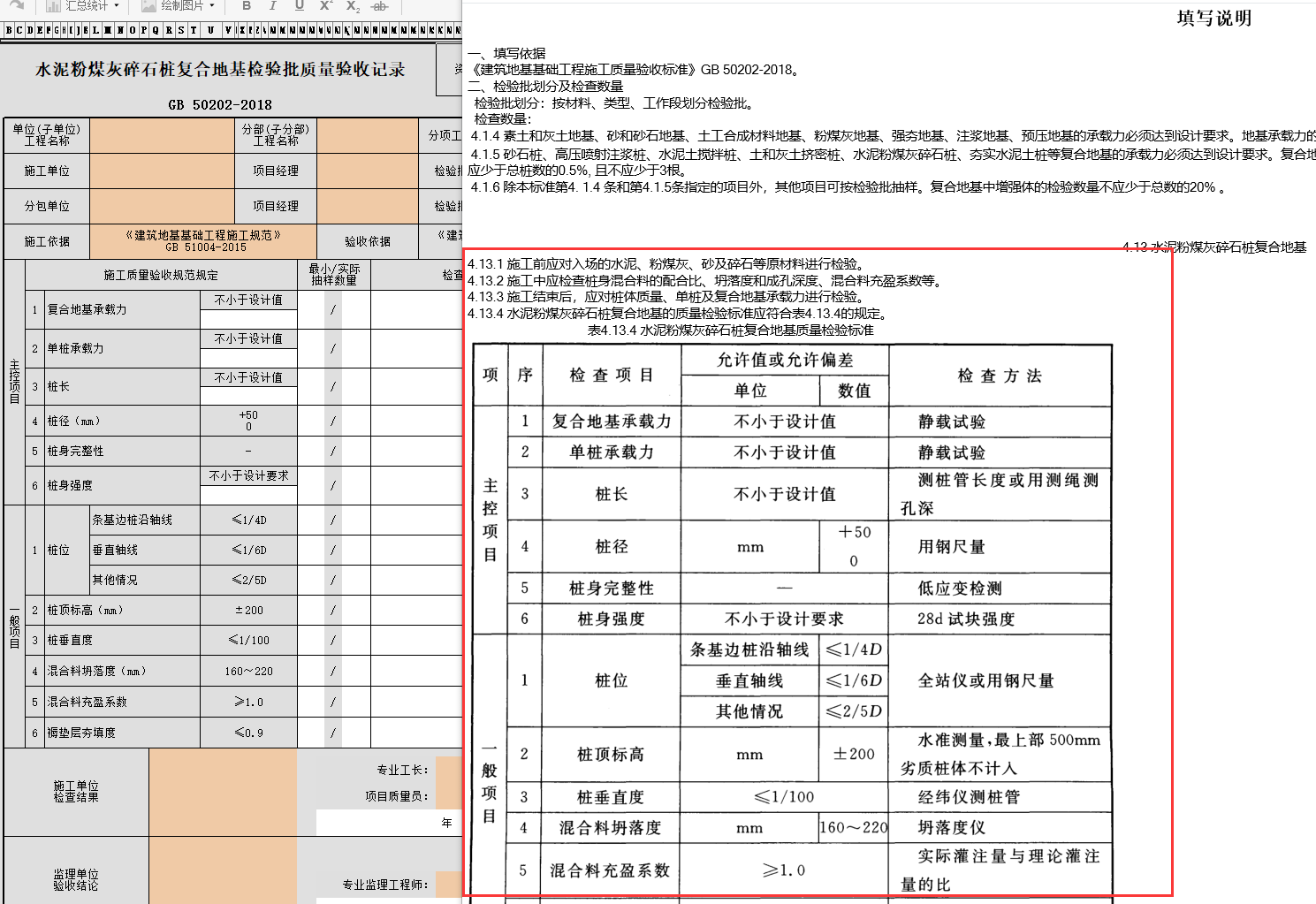This screenshot has width=1316, height=904.
Task: Toggle strikethrough ab formatting
Action: 379,5
